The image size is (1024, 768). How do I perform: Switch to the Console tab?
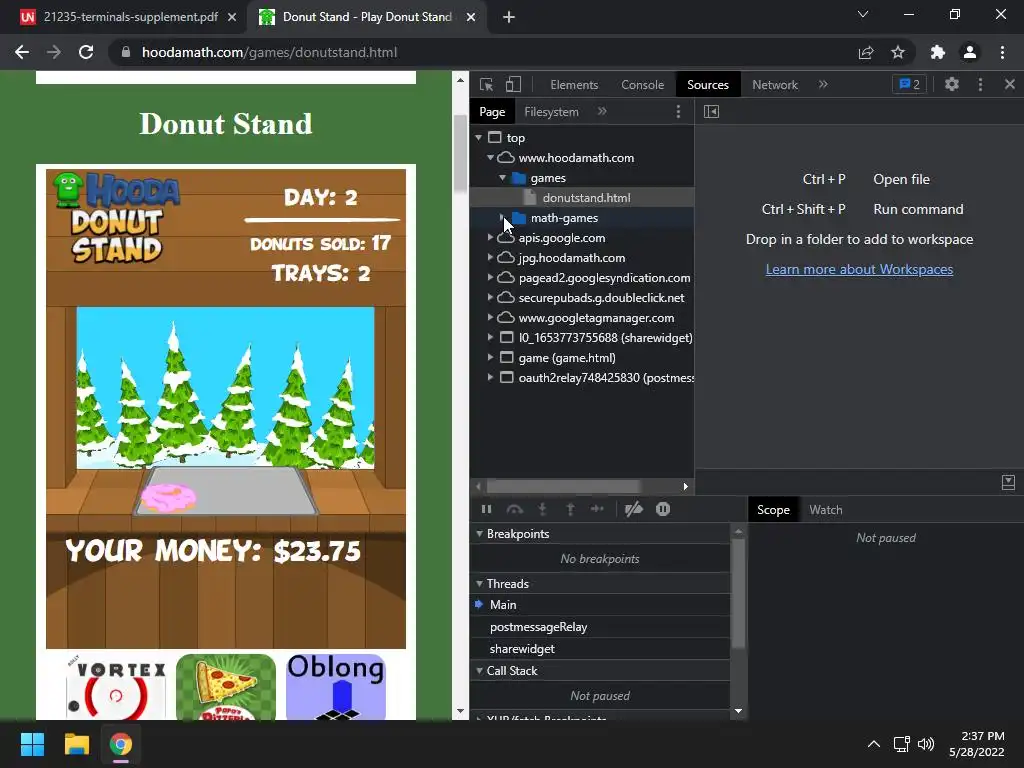point(643,85)
